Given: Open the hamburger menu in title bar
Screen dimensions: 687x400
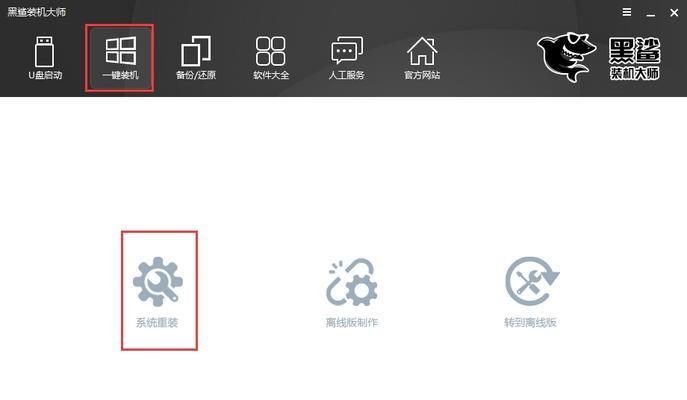Looking at the screenshot, I should coord(627,12).
